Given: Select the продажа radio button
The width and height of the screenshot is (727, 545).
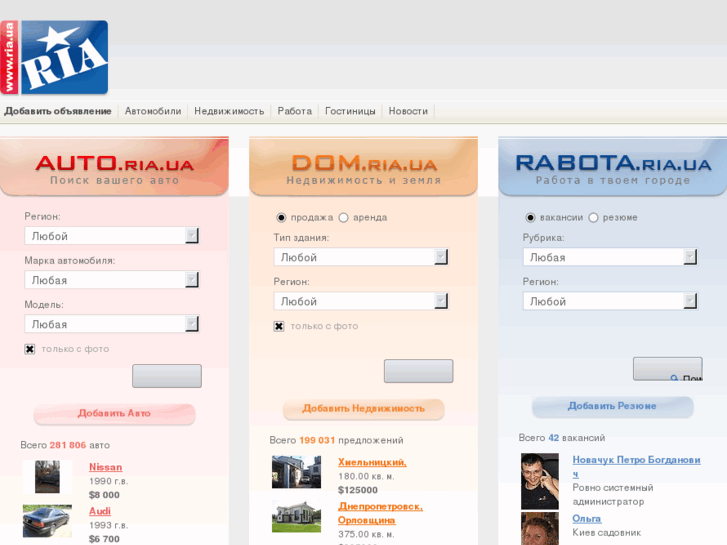Looking at the screenshot, I should click(281, 217).
